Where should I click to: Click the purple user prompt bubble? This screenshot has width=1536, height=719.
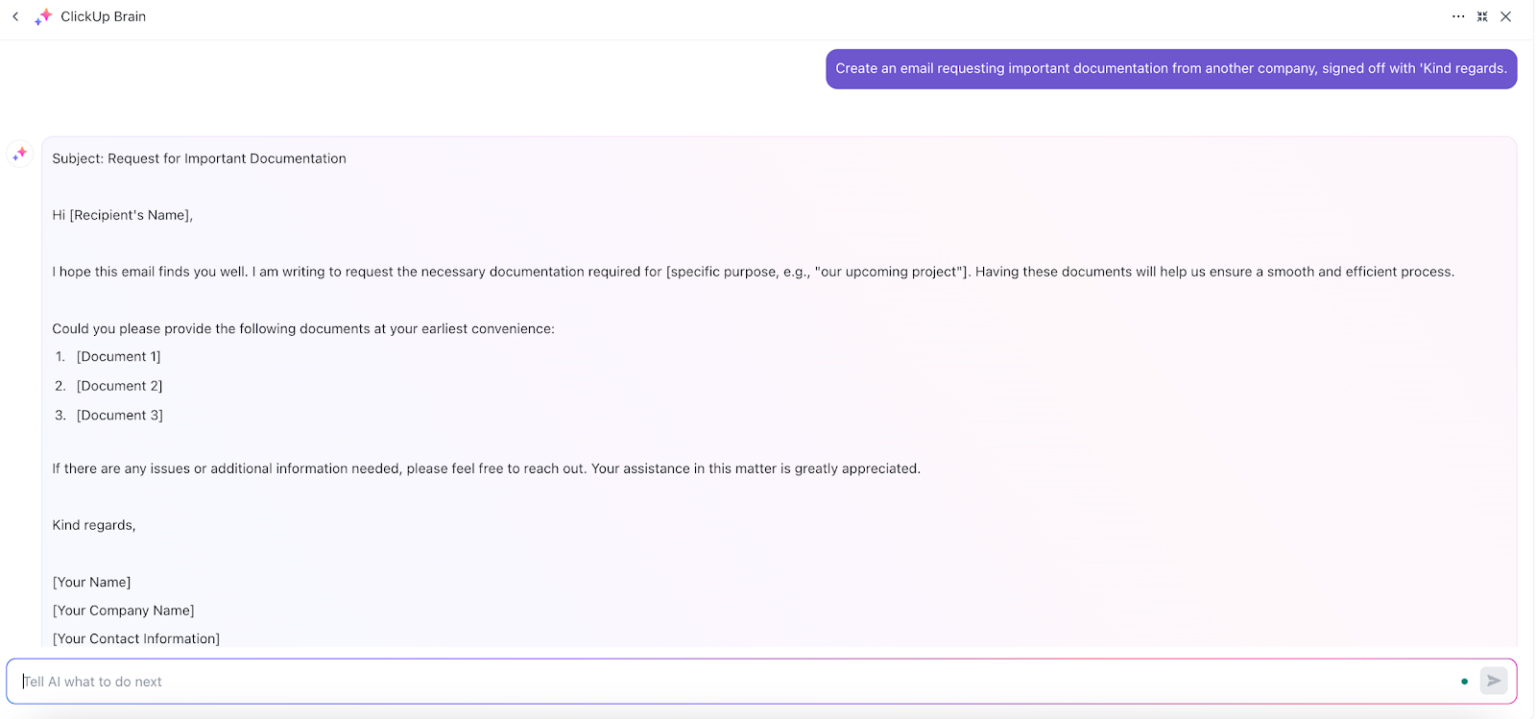(x=1170, y=68)
